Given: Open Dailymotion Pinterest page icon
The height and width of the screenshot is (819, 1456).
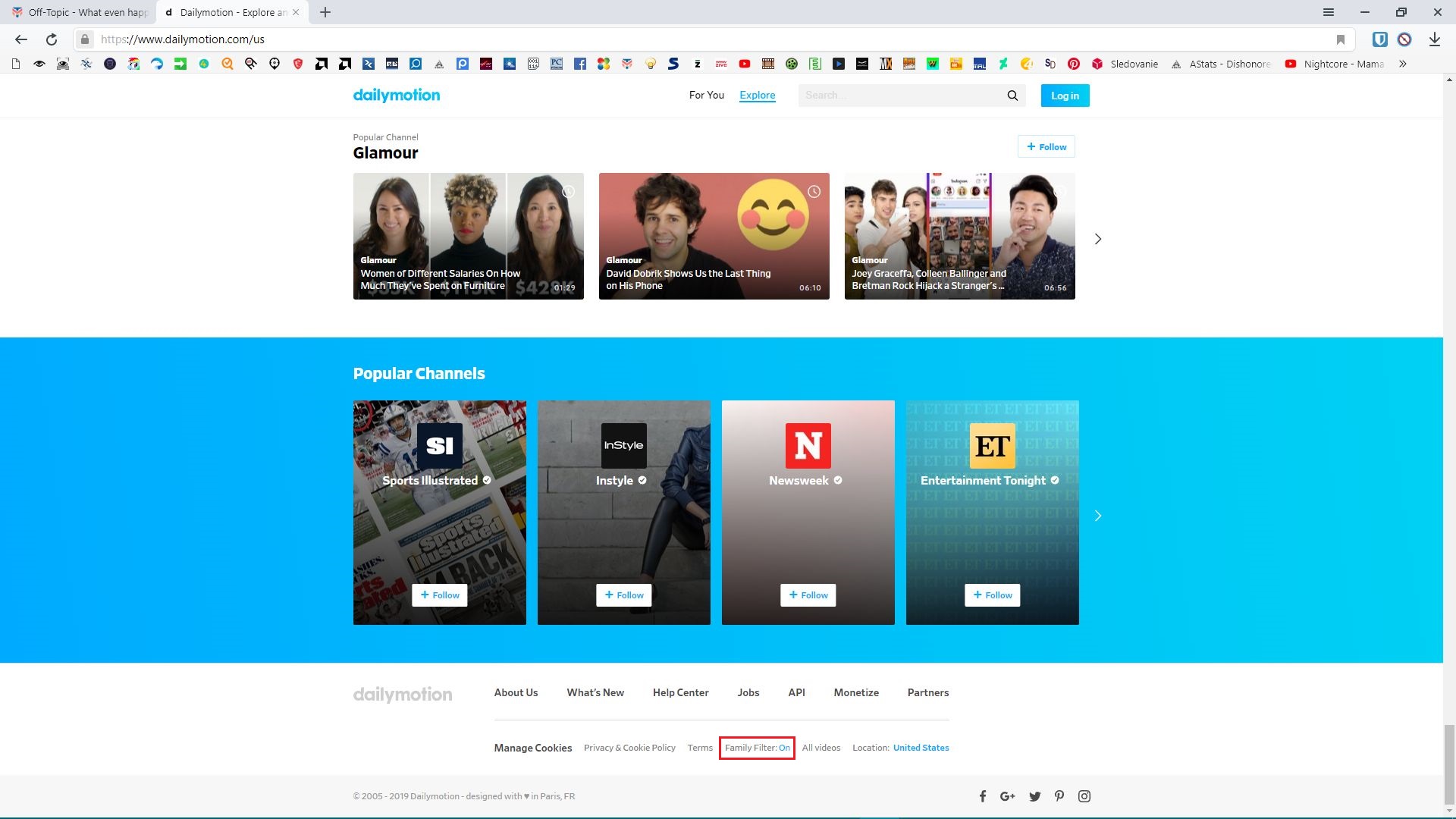Looking at the screenshot, I should [x=1059, y=796].
